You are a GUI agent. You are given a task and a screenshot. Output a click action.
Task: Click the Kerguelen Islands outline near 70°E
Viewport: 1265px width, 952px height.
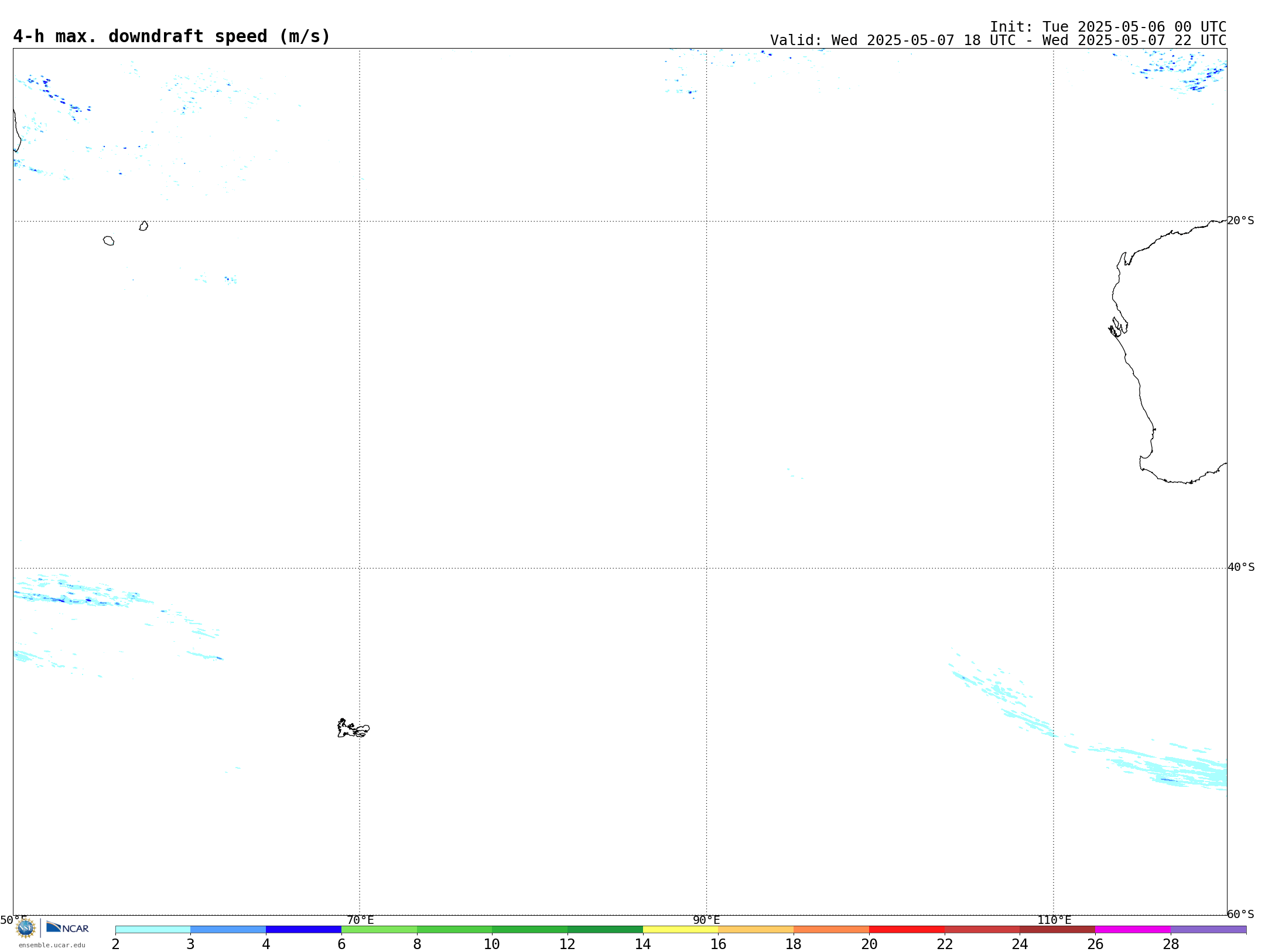[353, 728]
